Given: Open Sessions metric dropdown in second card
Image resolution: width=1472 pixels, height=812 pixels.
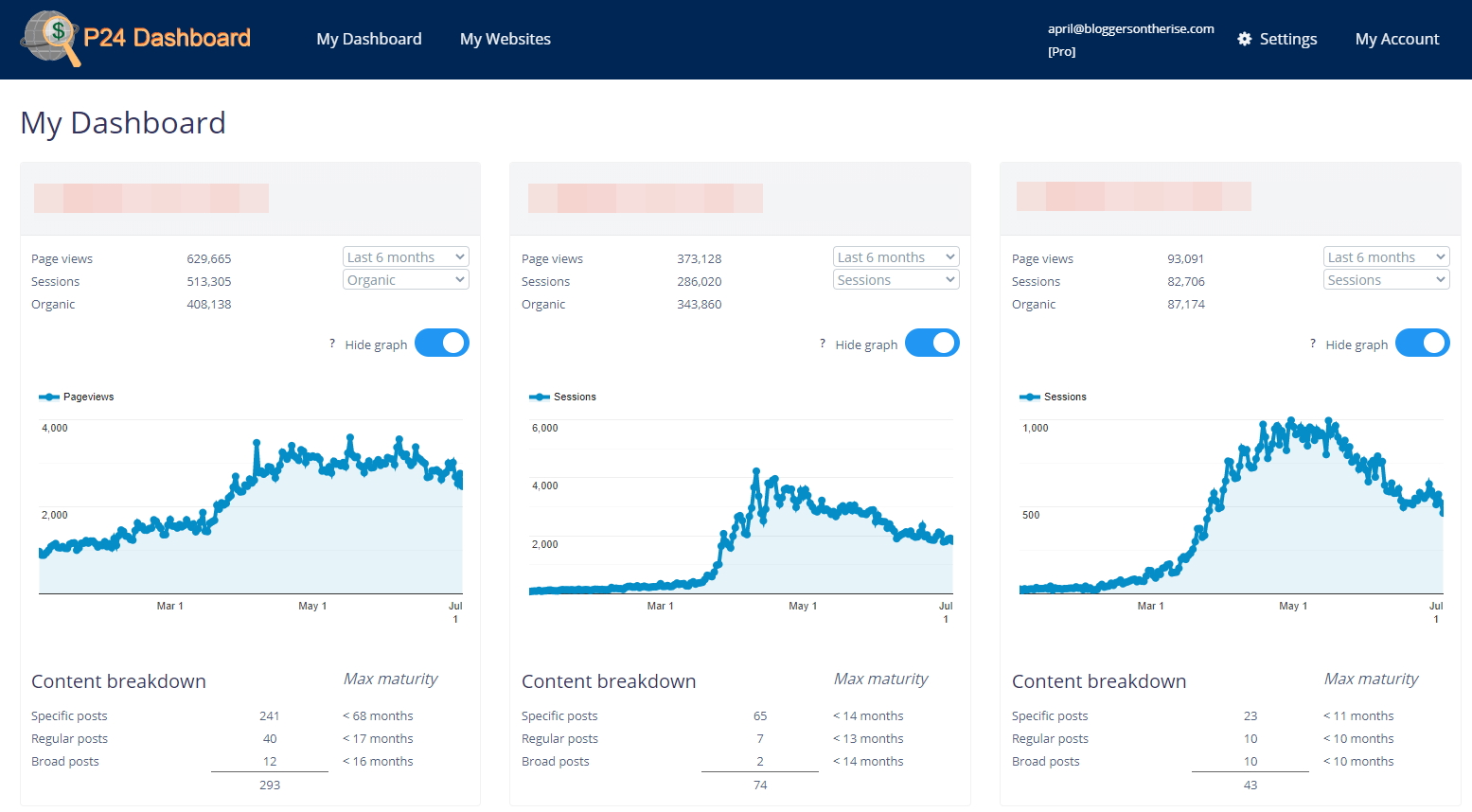Looking at the screenshot, I should point(896,280).
